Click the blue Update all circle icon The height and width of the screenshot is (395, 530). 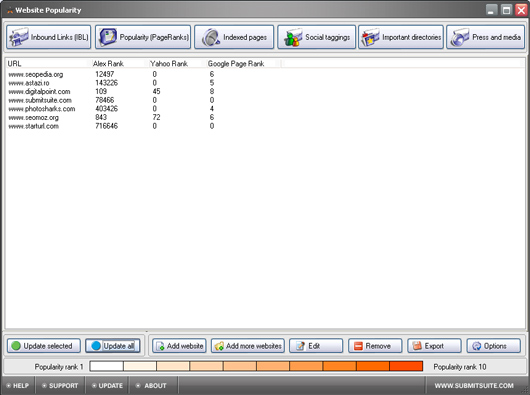tap(96, 346)
